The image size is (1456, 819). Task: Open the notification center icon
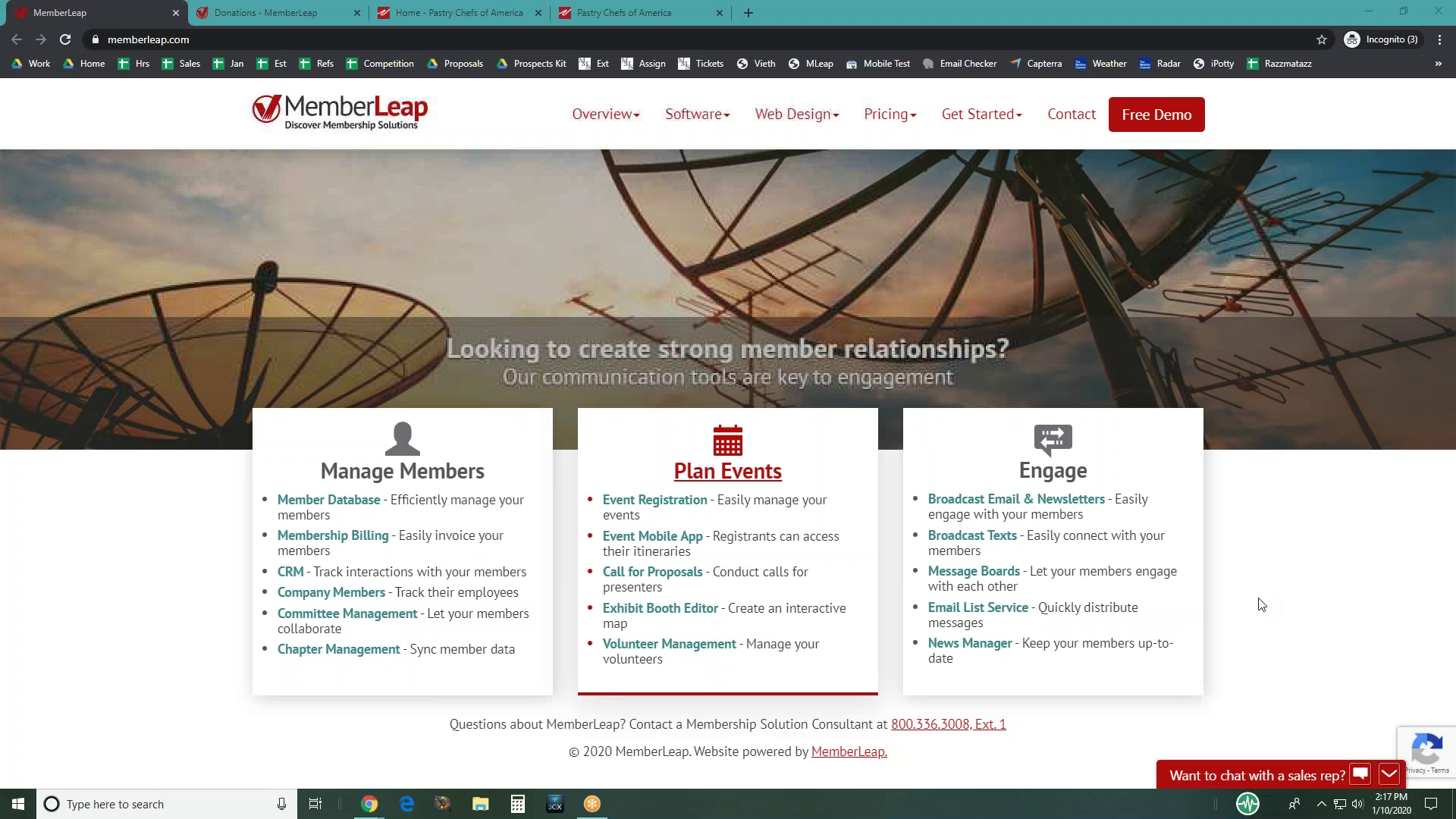click(1431, 804)
